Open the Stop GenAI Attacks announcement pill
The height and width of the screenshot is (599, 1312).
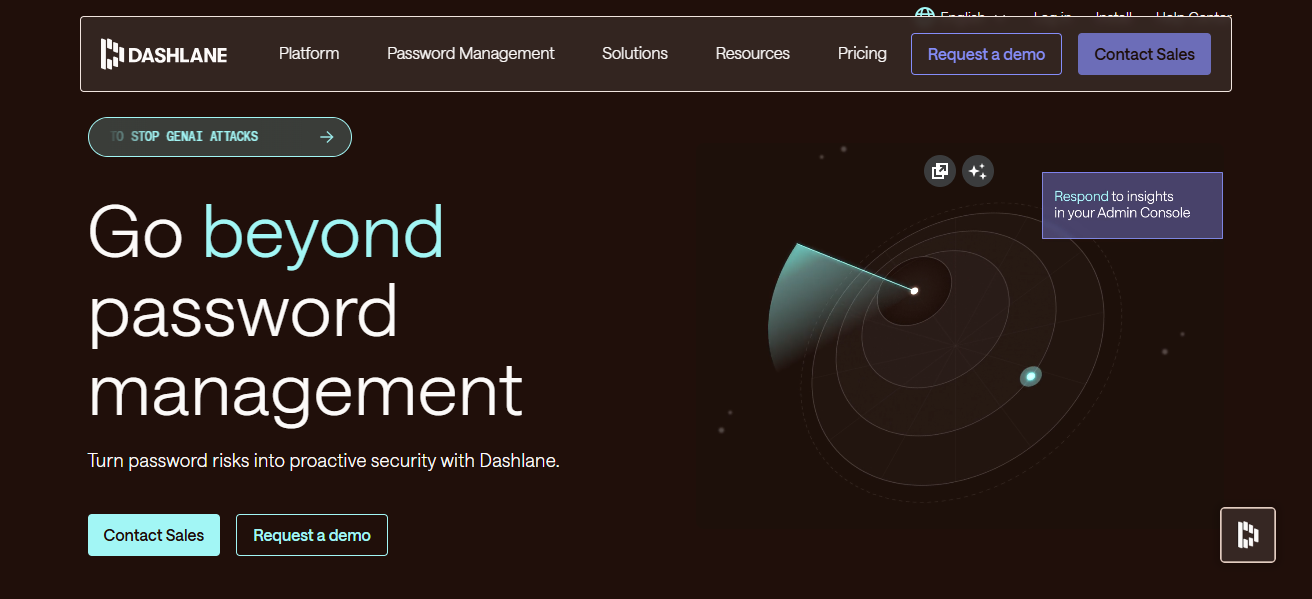[x=220, y=137]
